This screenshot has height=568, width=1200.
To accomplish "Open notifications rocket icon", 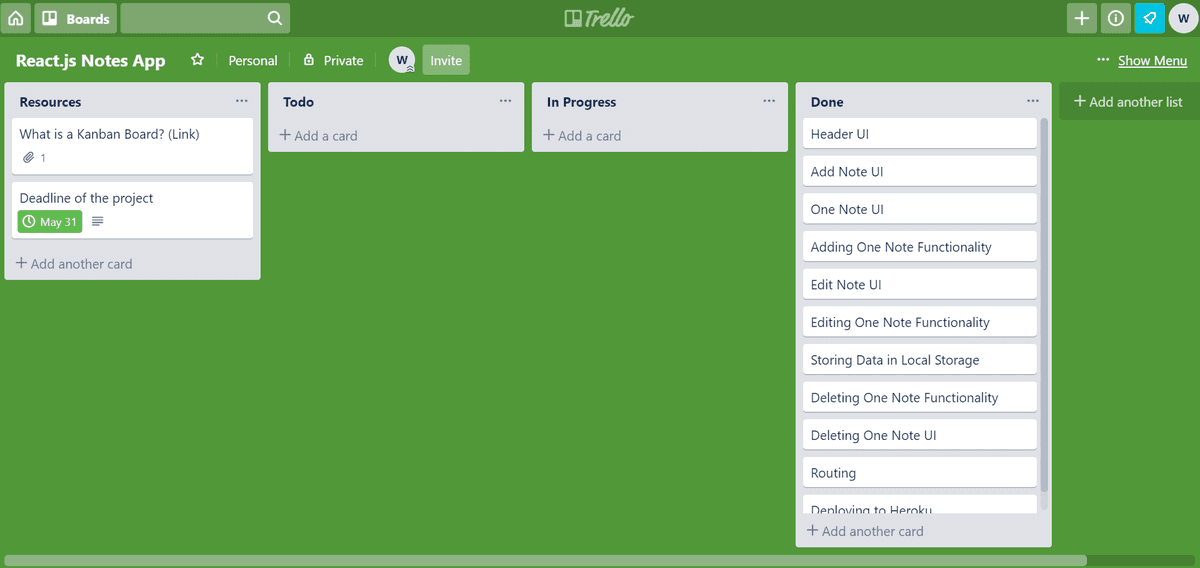I will 1149,18.
